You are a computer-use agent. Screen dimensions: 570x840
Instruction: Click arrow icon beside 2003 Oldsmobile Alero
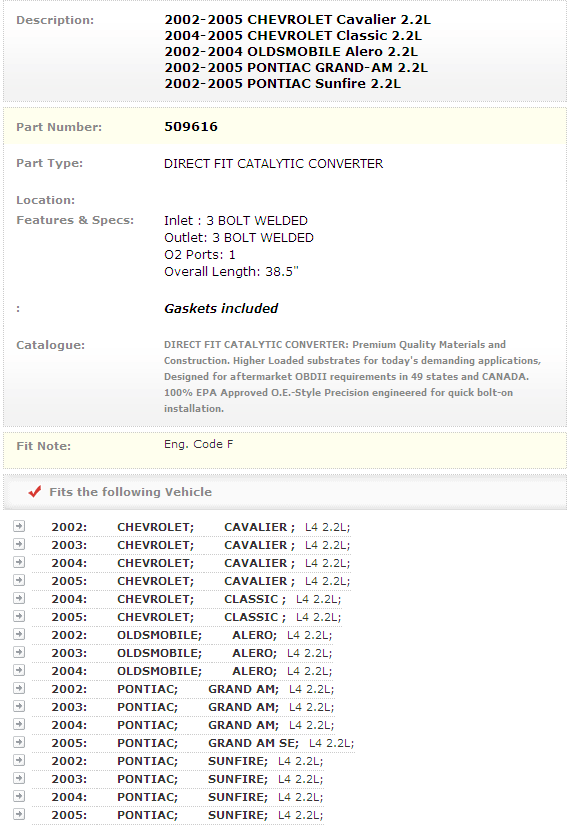[x=19, y=652]
